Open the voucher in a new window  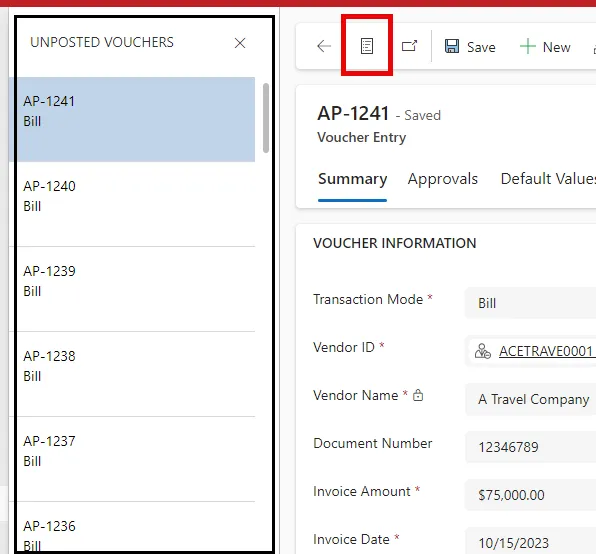[409, 46]
